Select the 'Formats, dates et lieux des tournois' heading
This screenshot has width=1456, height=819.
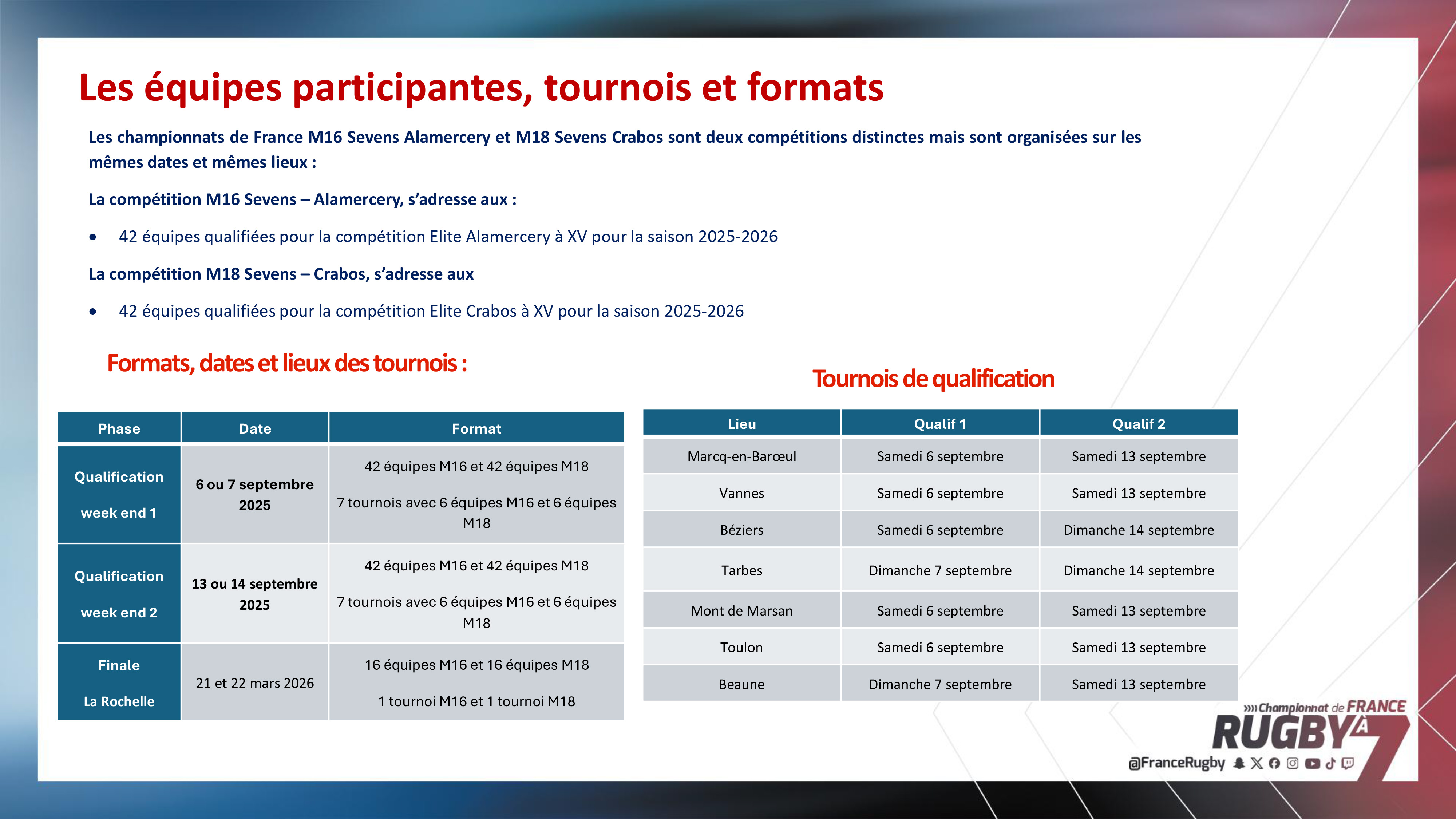click(x=287, y=363)
